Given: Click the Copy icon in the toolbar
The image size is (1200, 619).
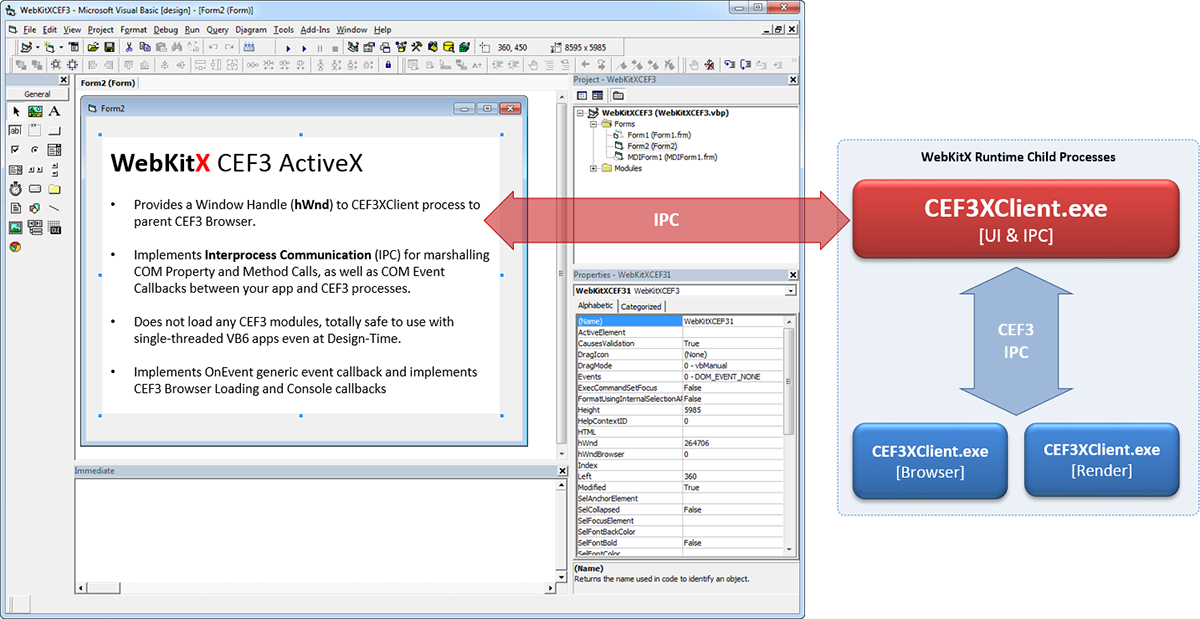Looking at the screenshot, I should pyautogui.click(x=145, y=47).
